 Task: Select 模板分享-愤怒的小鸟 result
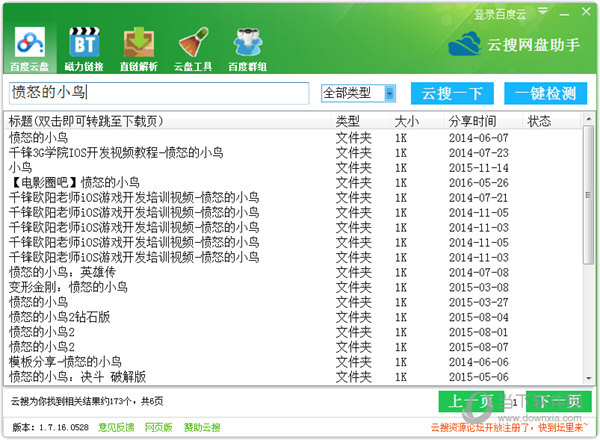293,362
